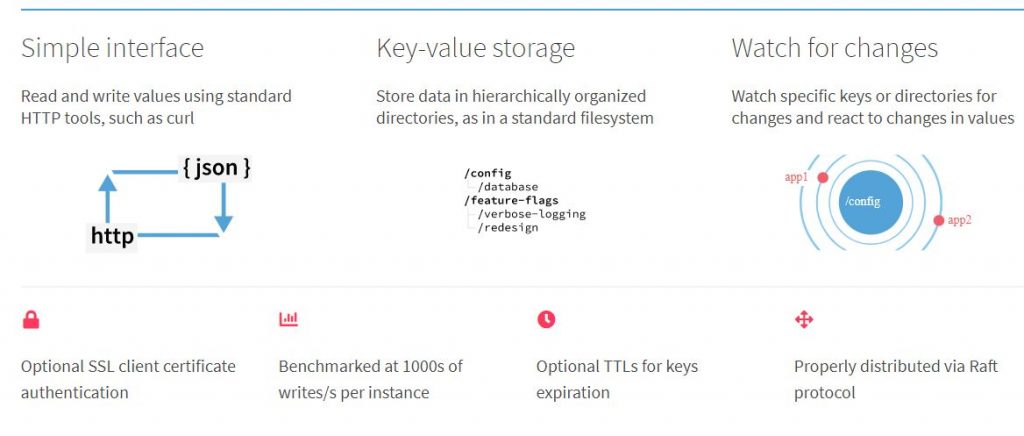1024x436 pixels.
Task: Click the Key-value storage heading
Action: [475, 48]
